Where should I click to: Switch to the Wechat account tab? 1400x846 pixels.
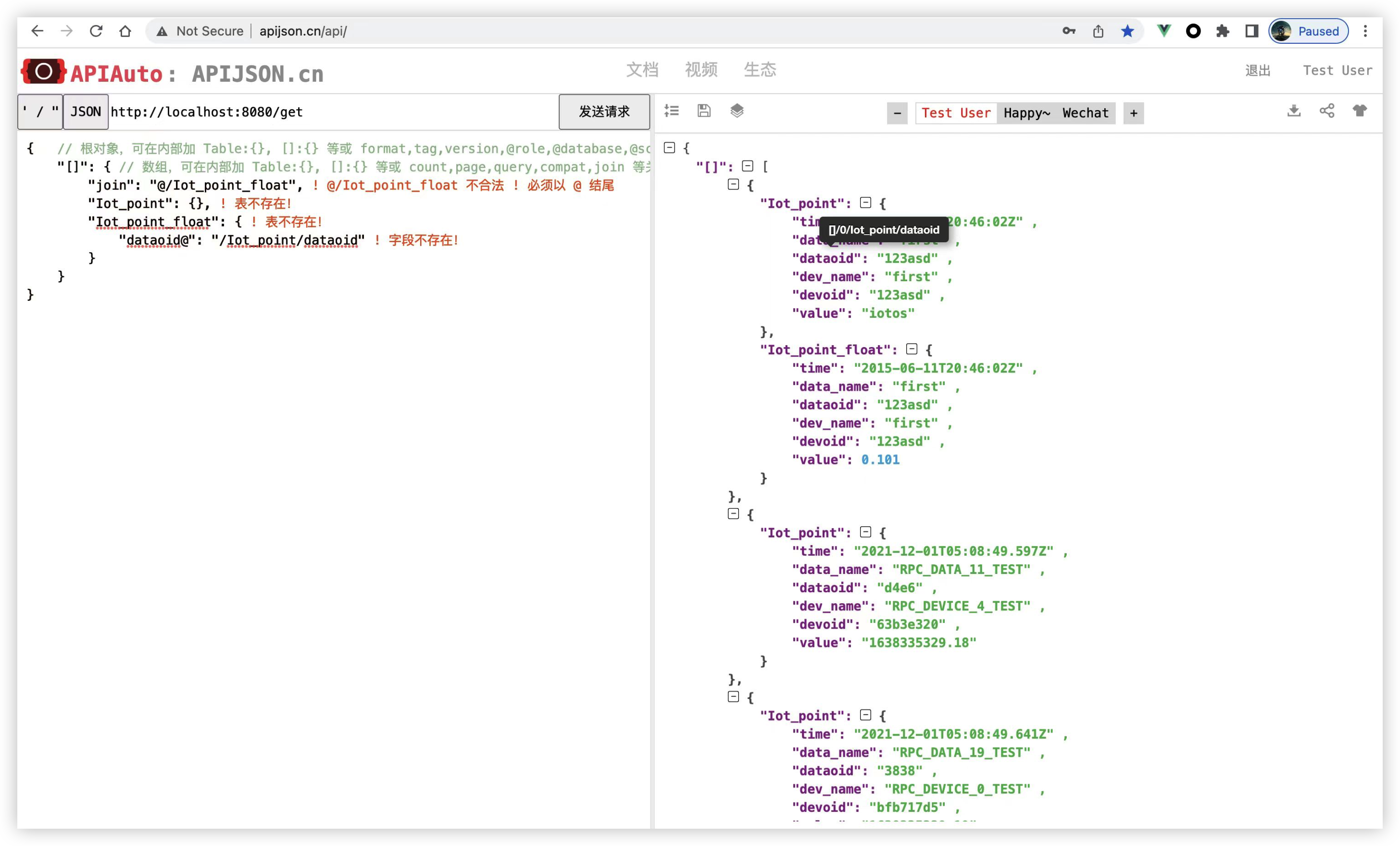click(x=1085, y=113)
